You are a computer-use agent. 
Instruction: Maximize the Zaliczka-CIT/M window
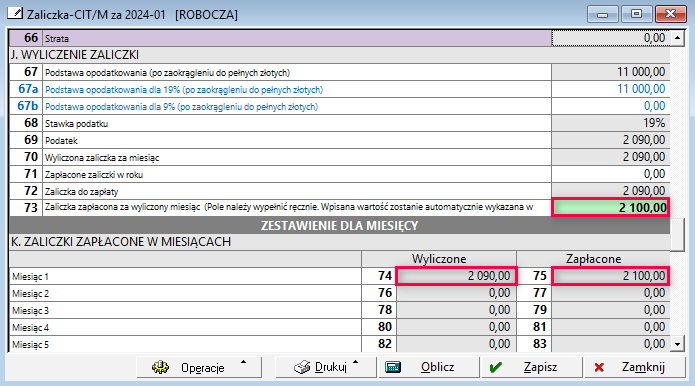click(x=636, y=14)
